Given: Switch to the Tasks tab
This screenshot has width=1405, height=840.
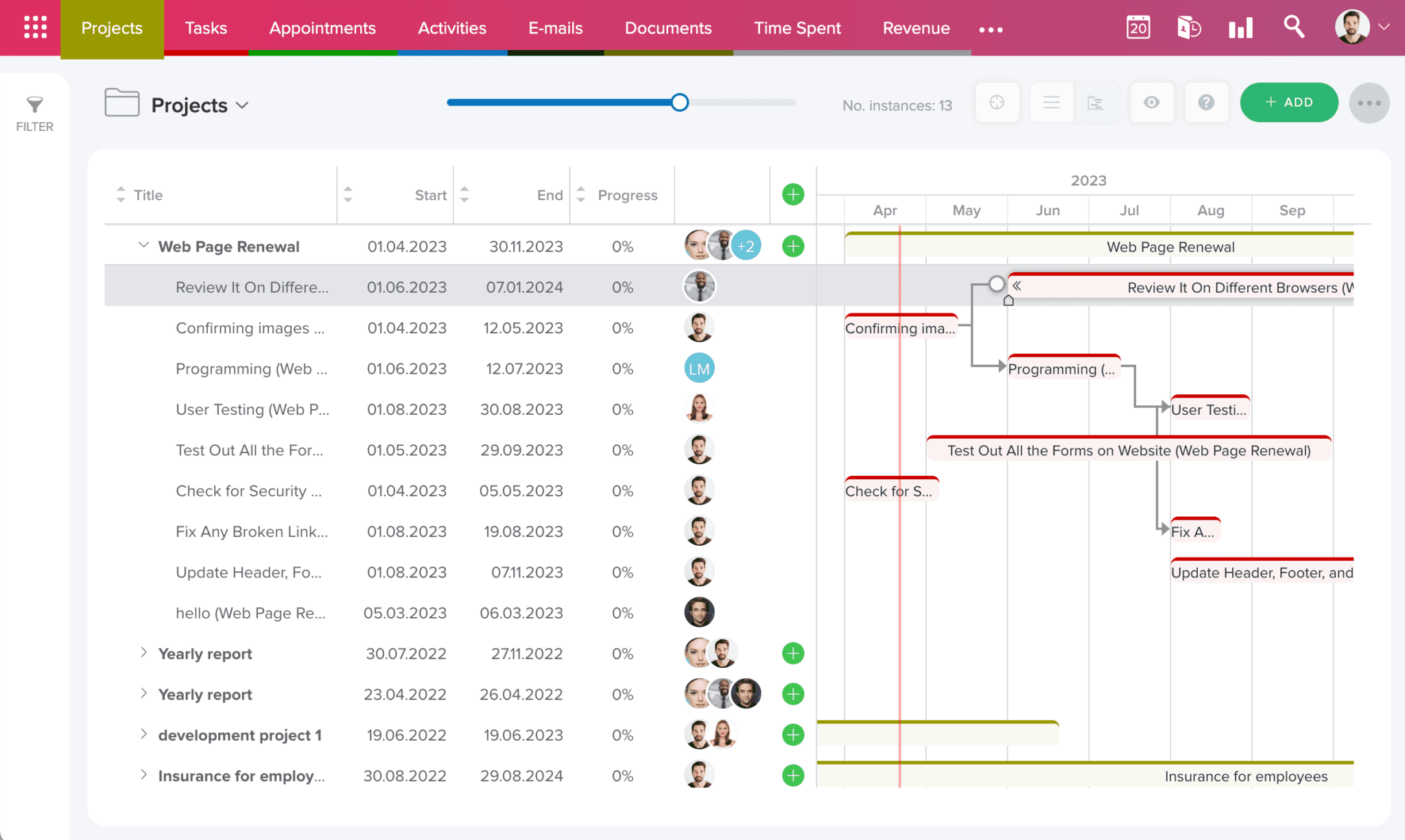Looking at the screenshot, I should coord(205,28).
